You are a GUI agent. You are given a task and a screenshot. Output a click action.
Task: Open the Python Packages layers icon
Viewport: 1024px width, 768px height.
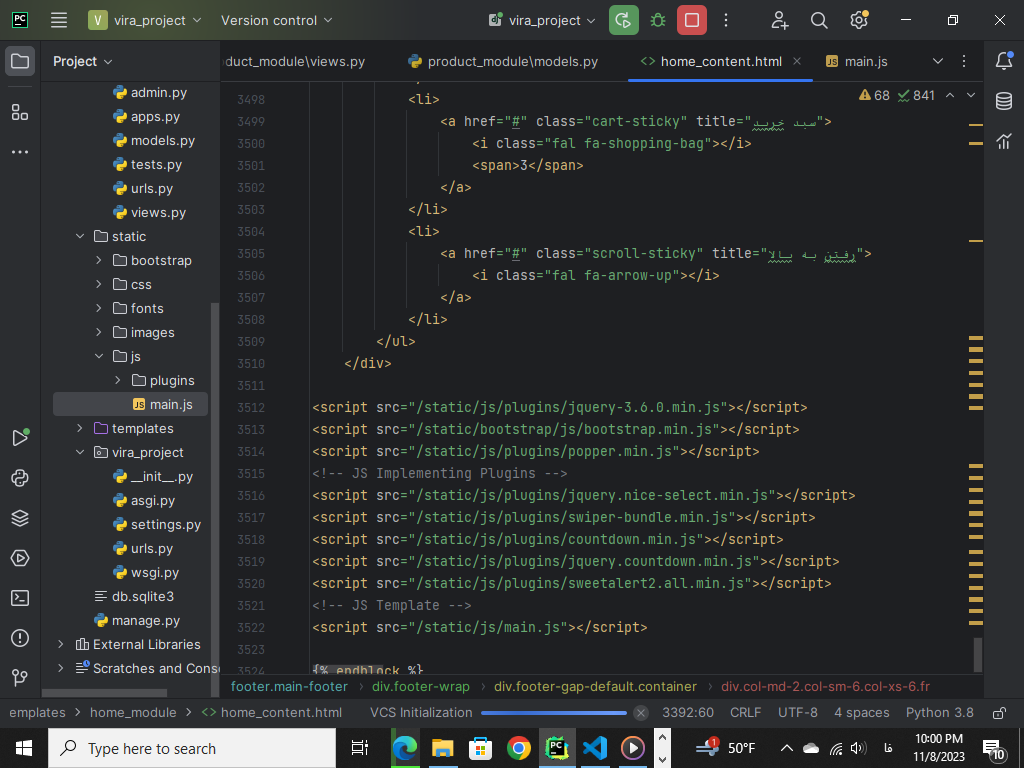coord(20,518)
